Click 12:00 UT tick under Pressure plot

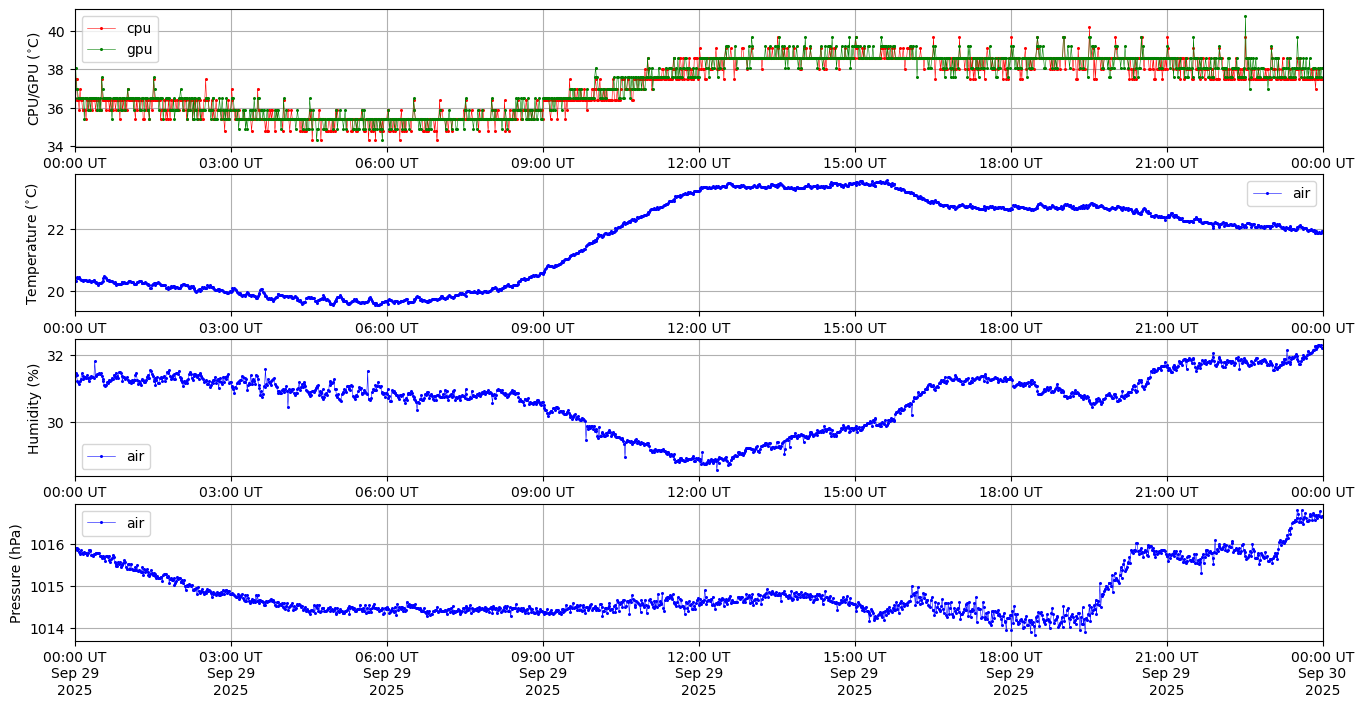pyautogui.click(x=698, y=657)
